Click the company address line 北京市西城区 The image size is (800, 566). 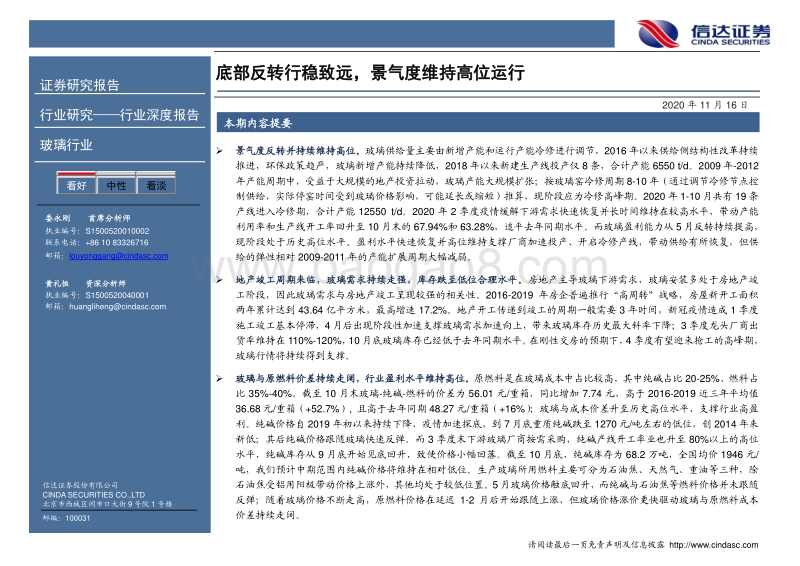pyautogui.click(x=108, y=504)
